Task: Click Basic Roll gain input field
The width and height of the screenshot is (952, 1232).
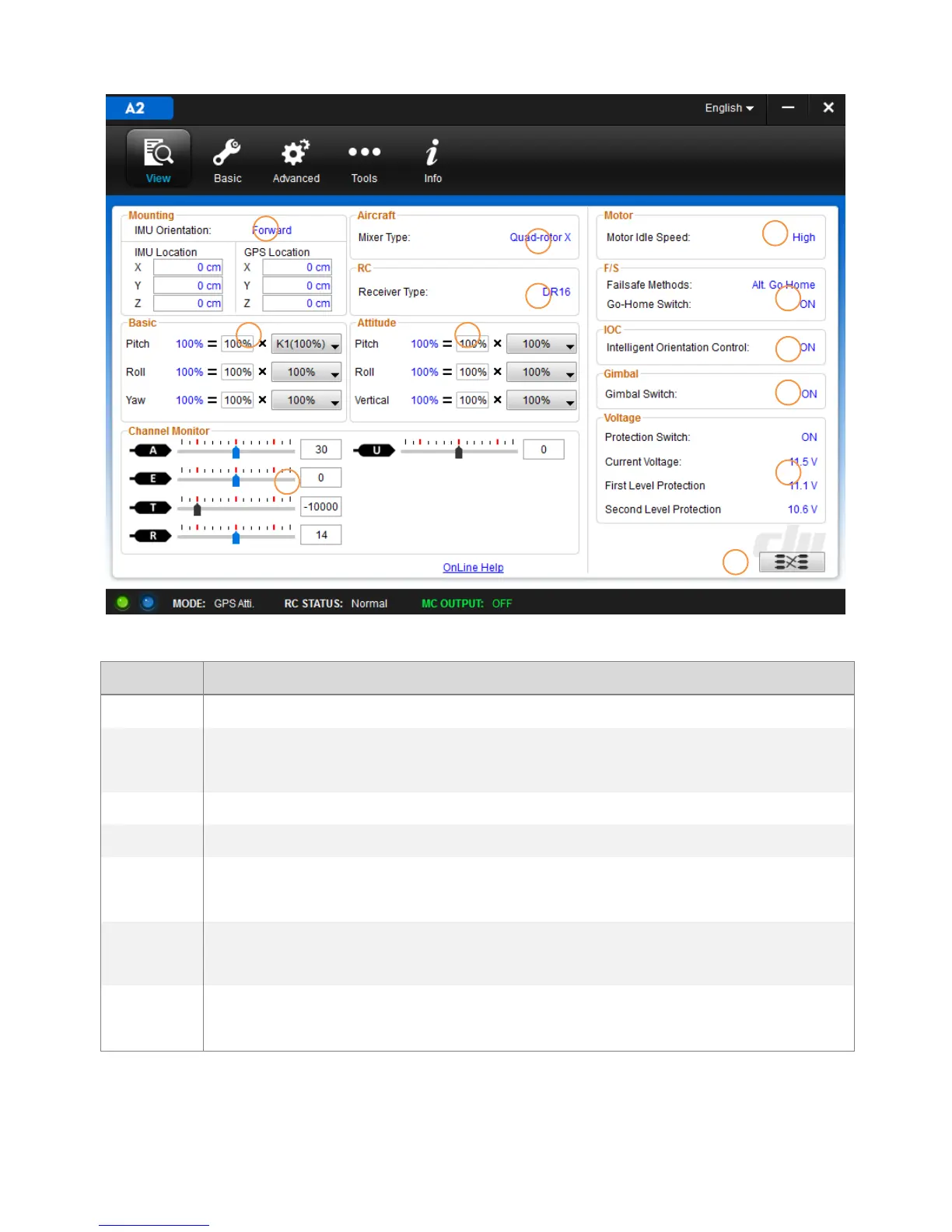Action: (237, 372)
